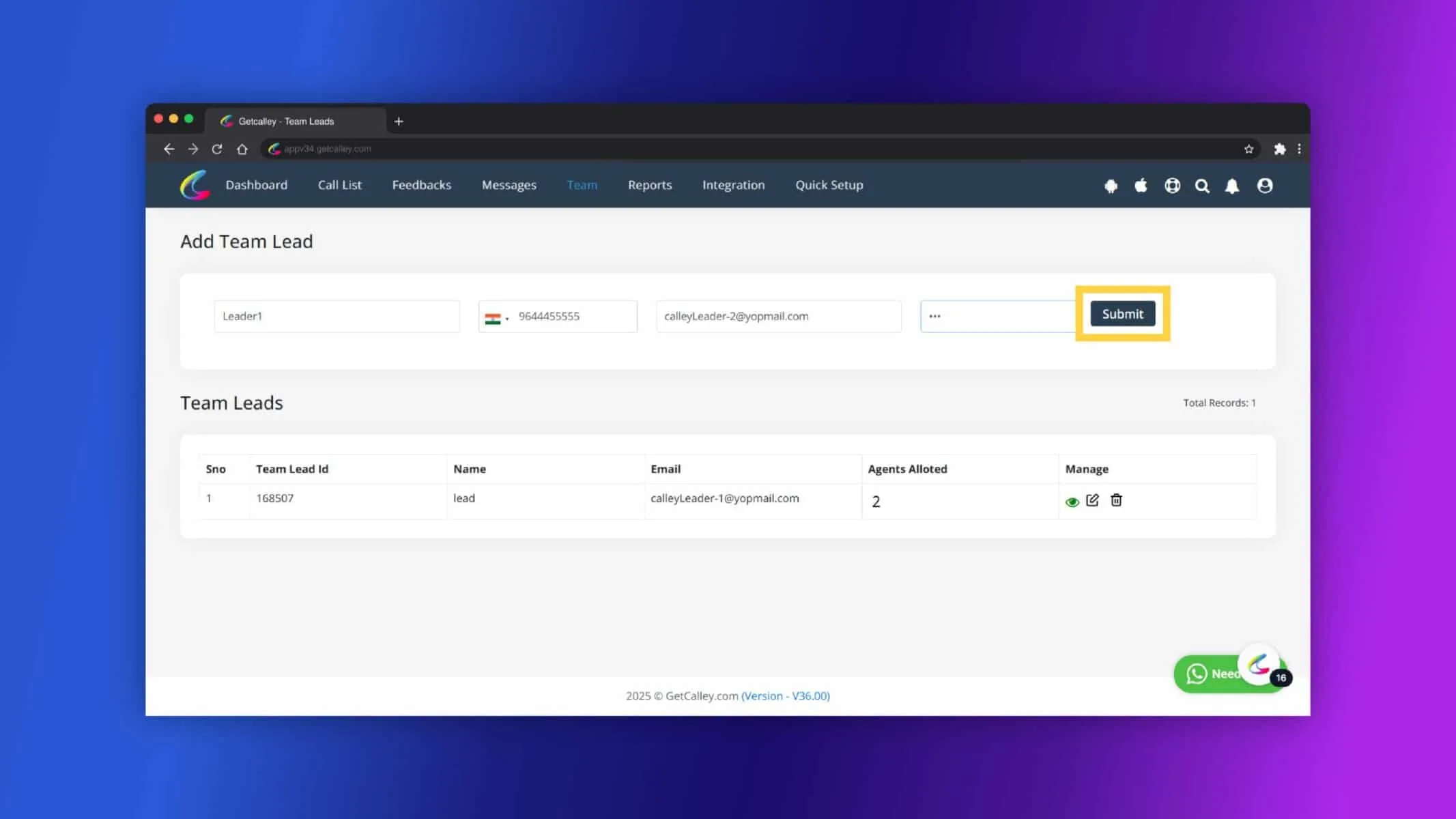This screenshot has width=1456, height=819.
Task: Open the support lifebuoy icon
Action: point(1172,186)
